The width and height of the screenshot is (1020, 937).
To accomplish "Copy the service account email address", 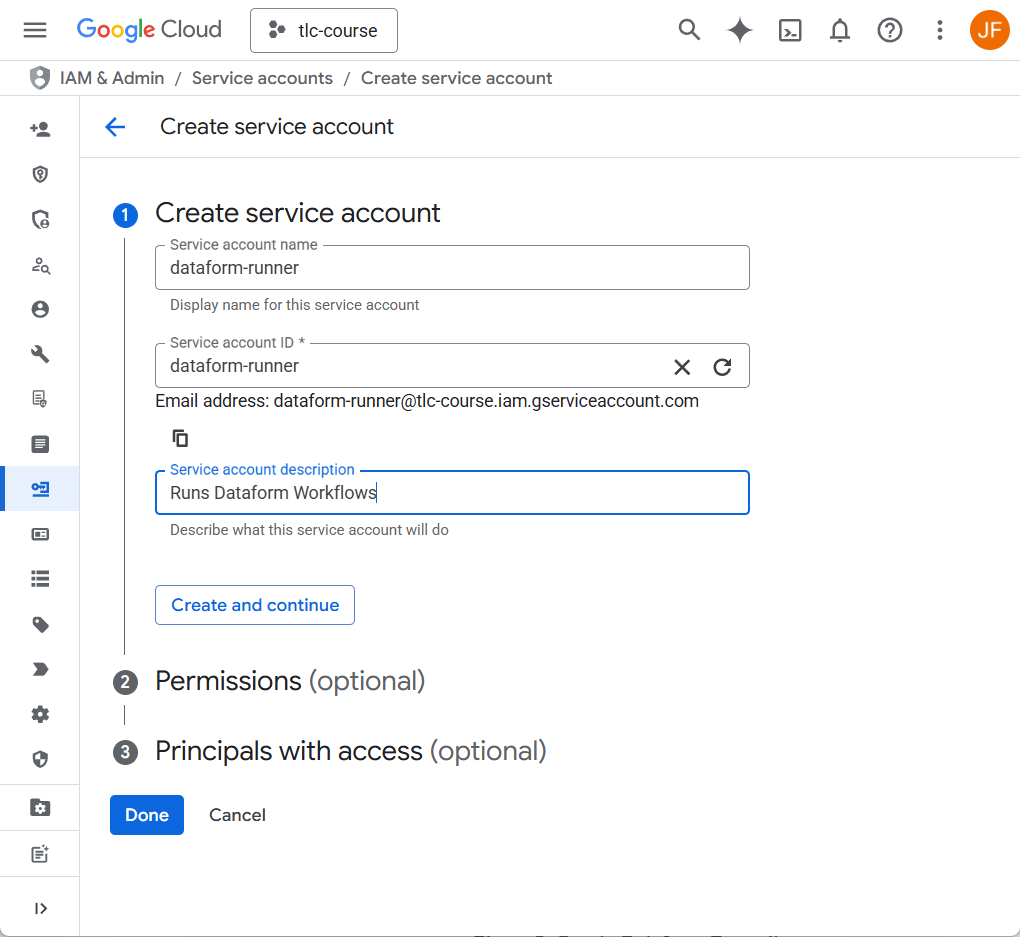I will click(180, 438).
